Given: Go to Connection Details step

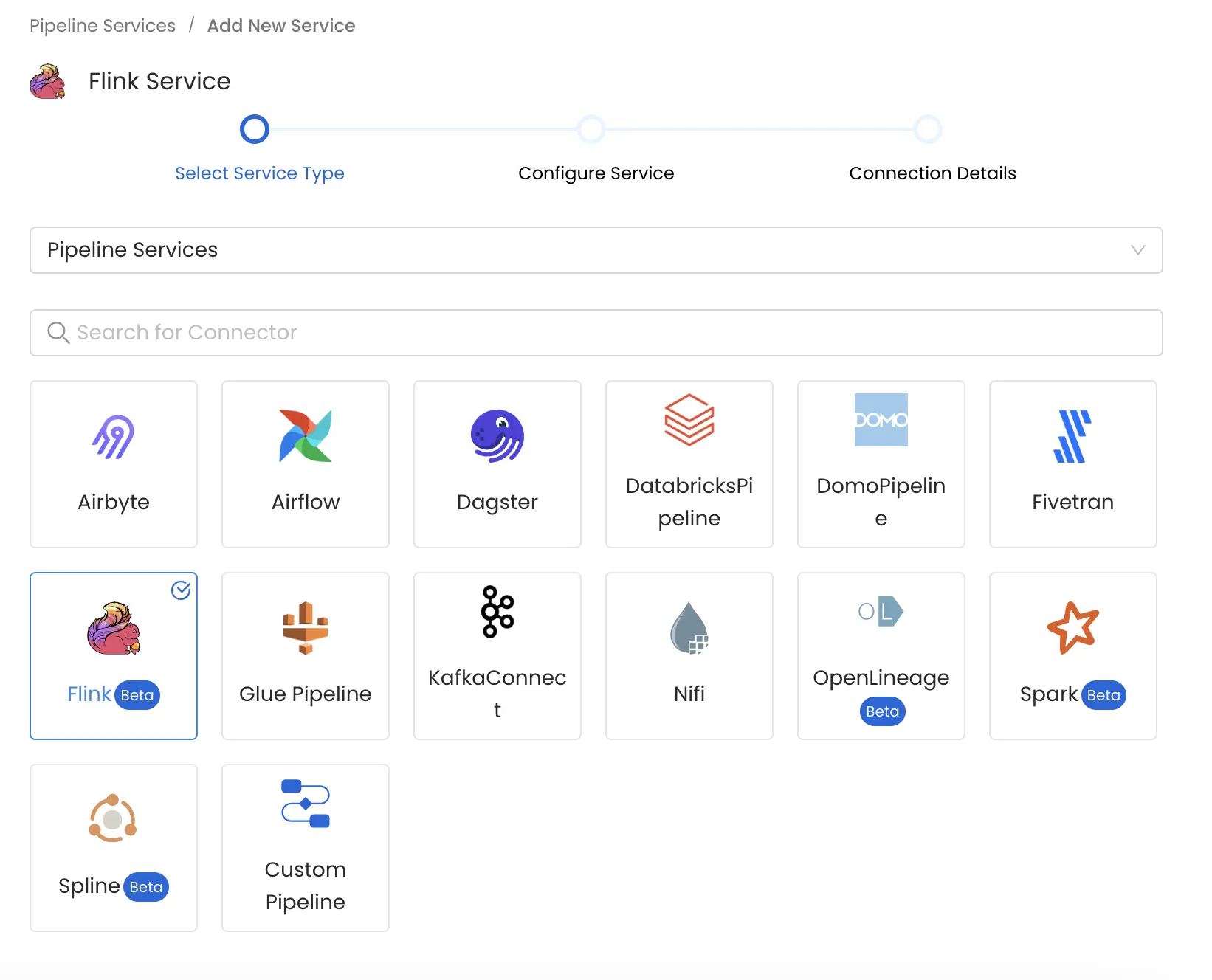Looking at the screenshot, I should tap(928, 130).
